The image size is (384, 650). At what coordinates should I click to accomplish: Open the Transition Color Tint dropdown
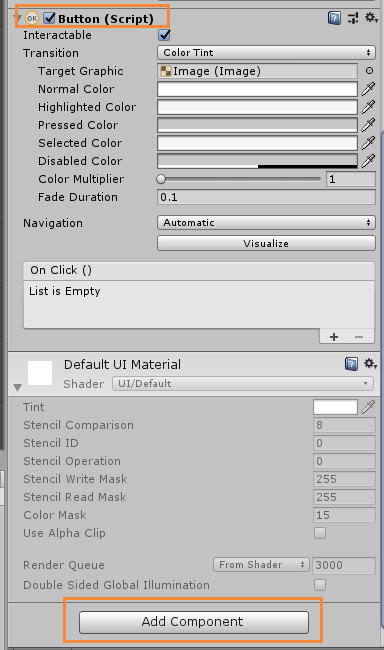[266, 53]
